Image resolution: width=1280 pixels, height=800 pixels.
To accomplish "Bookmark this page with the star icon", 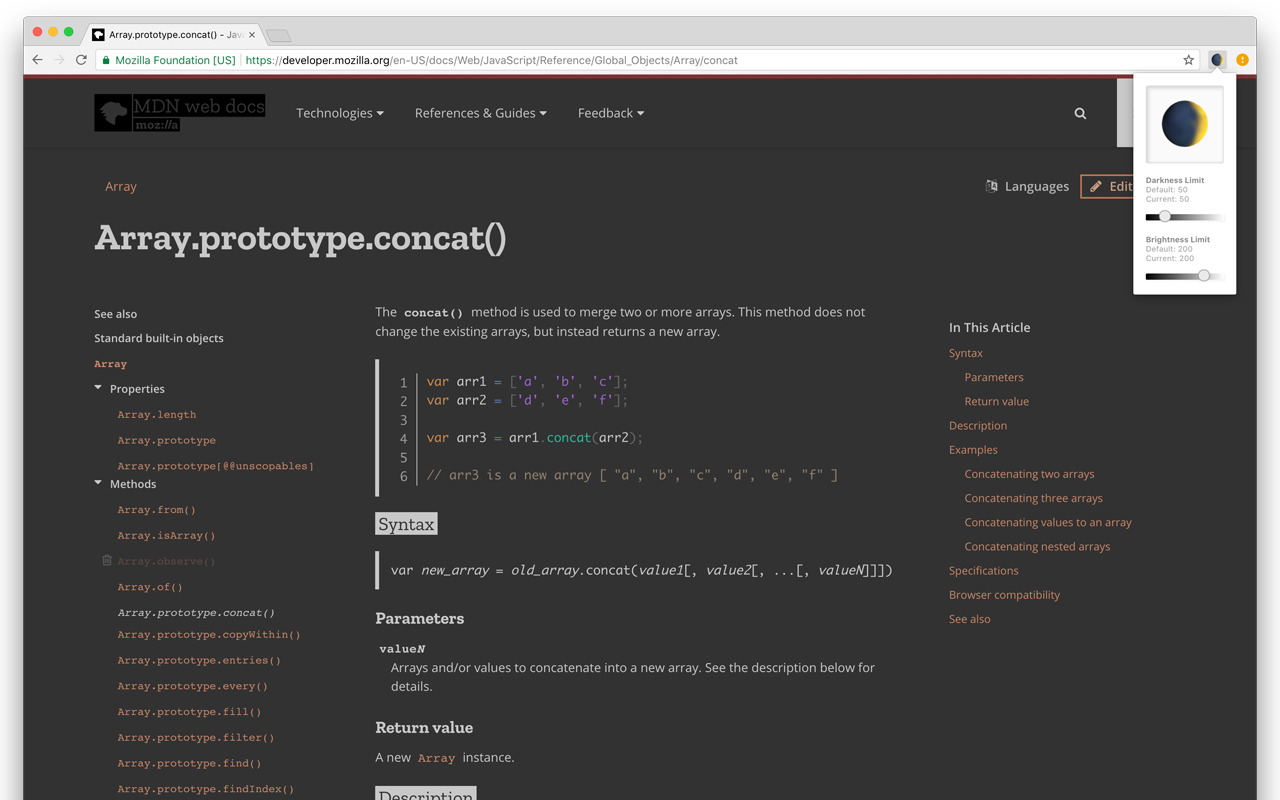I will (x=1189, y=60).
